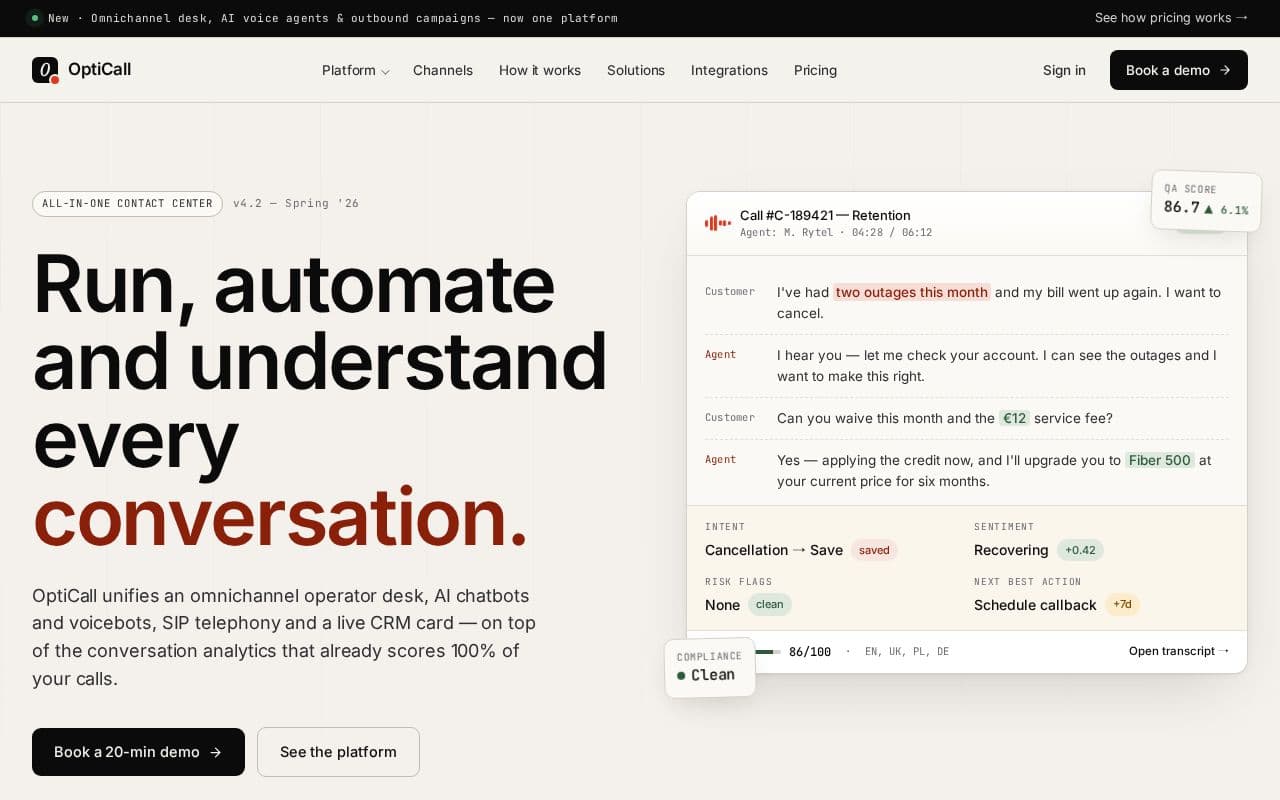This screenshot has width=1280, height=800.
Task: Open transcript link in call card
Action: [1179, 651]
